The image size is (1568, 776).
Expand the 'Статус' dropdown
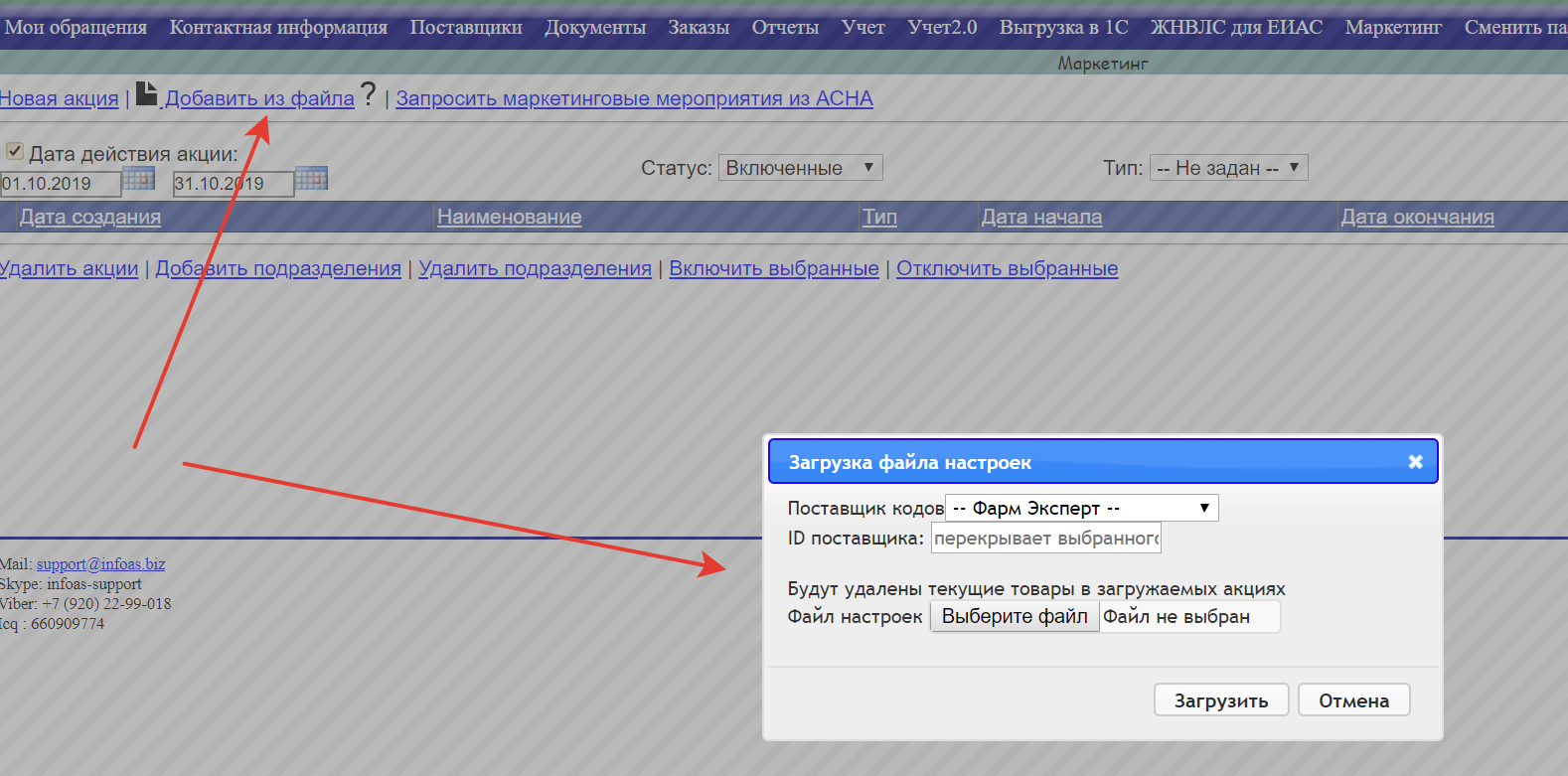pyautogui.click(x=800, y=168)
